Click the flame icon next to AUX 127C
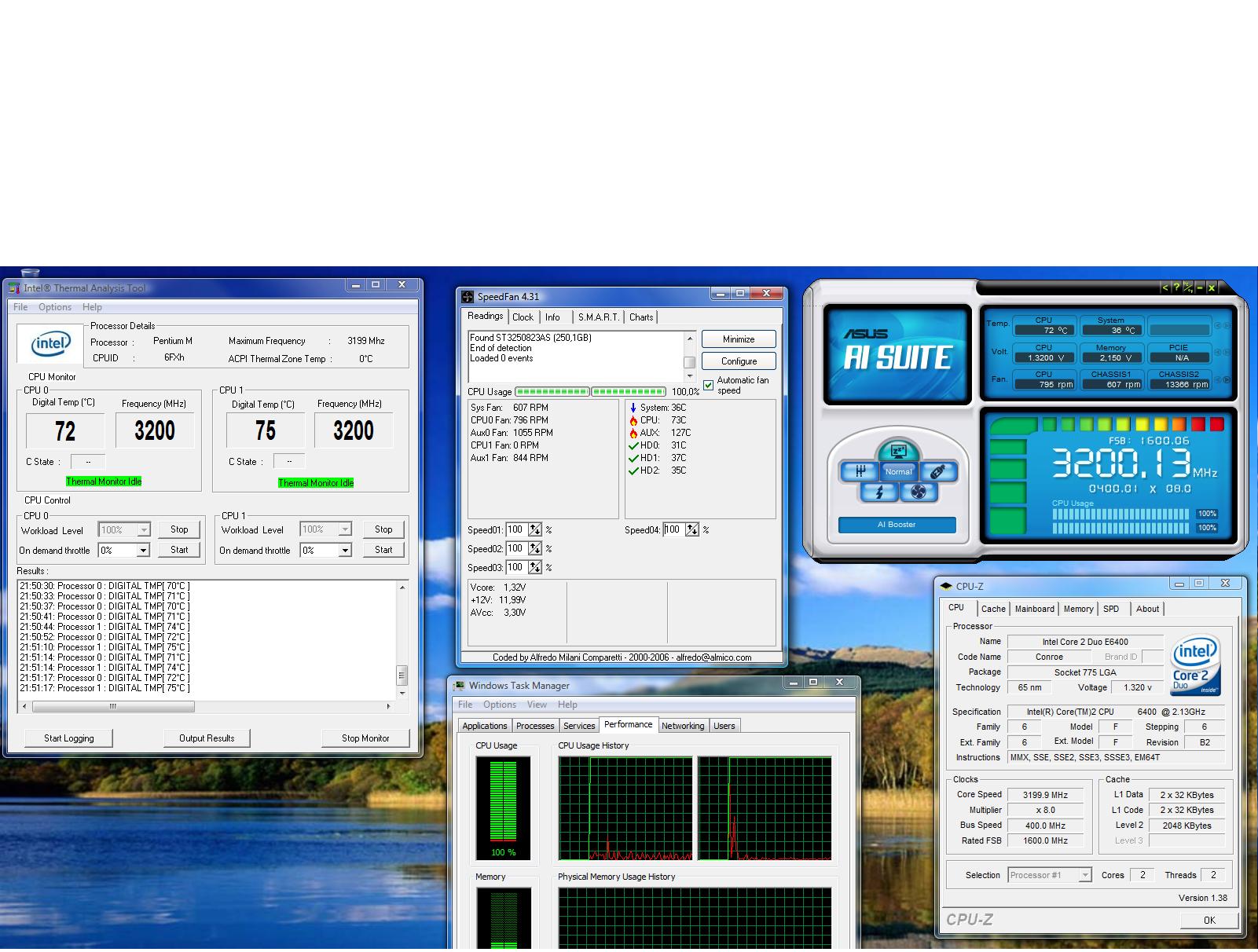The image size is (1258, 952). [633, 433]
